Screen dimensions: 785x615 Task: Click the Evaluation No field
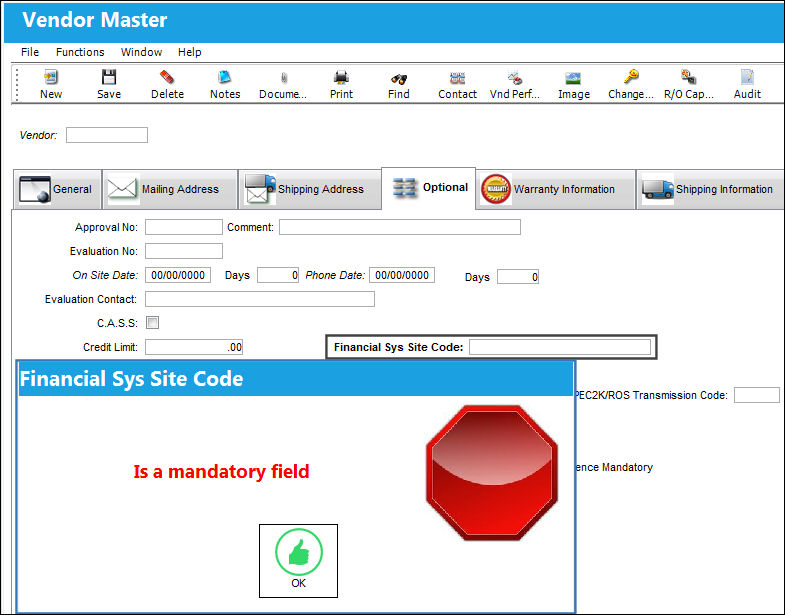(x=184, y=251)
